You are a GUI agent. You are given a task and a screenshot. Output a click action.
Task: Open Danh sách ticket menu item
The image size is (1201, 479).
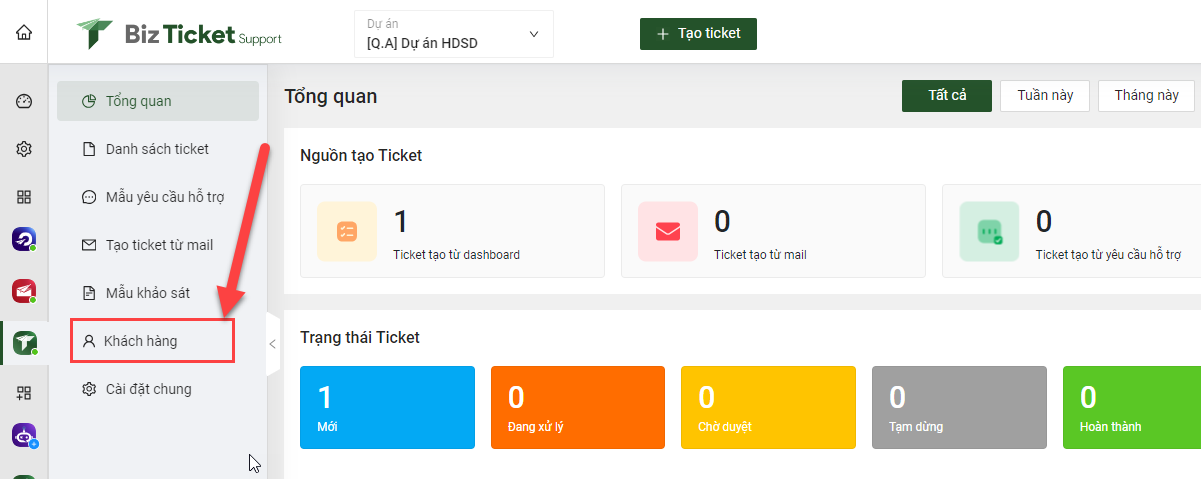(x=158, y=149)
